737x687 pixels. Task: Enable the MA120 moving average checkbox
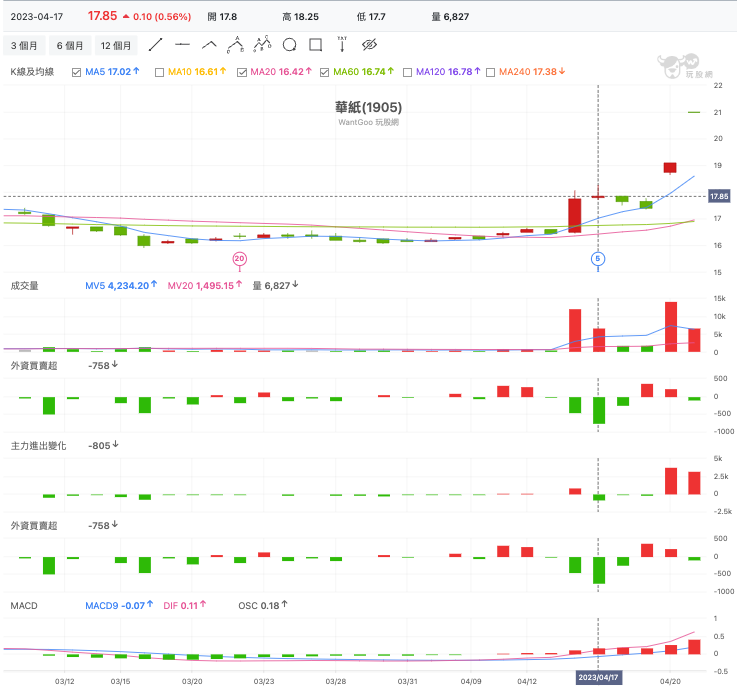tap(408, 72)
